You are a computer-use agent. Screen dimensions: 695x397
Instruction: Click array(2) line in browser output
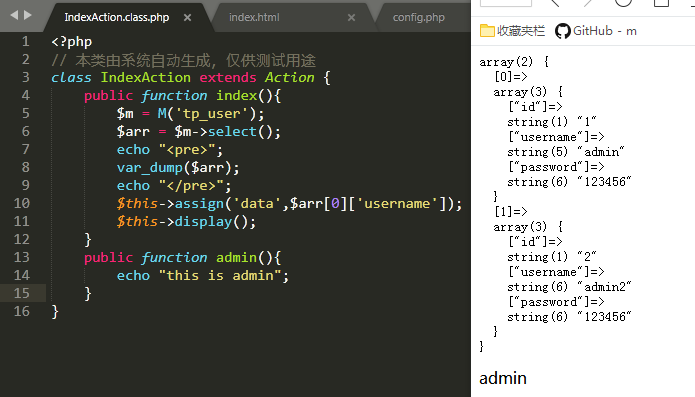click(515, 62)
